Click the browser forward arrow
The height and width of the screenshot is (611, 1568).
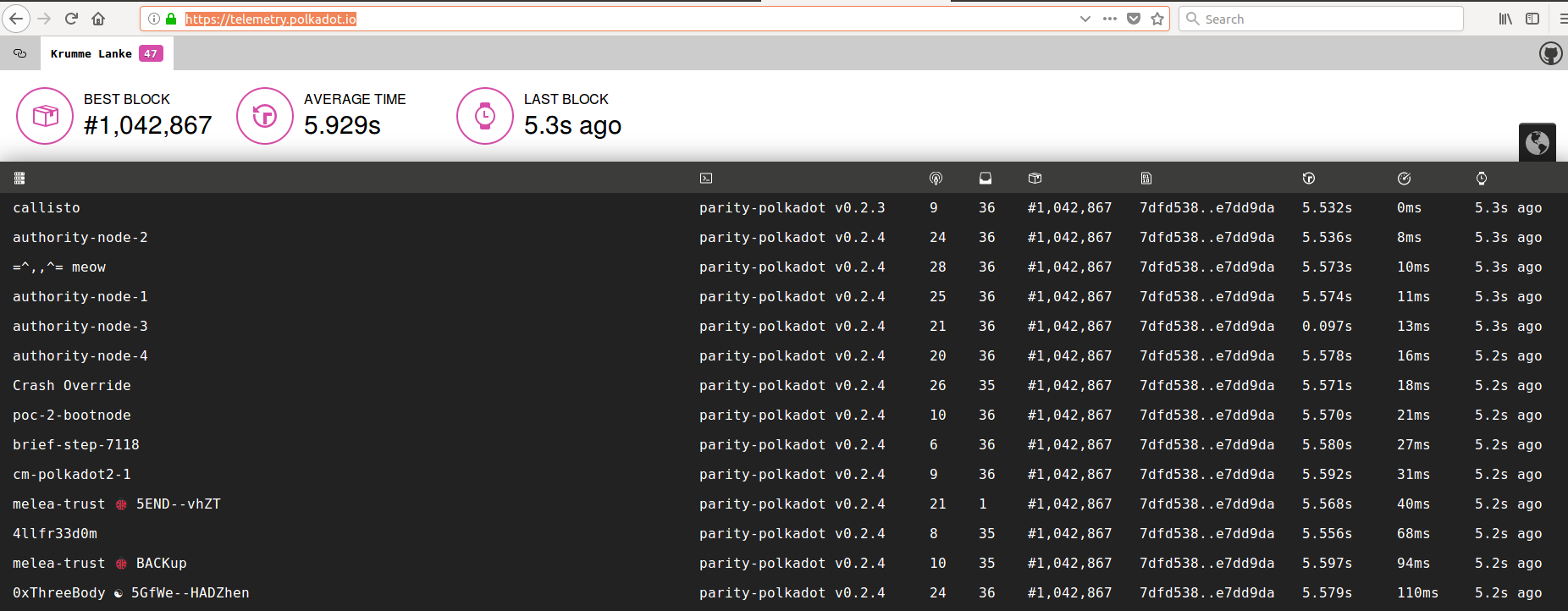click(x=45, y=19)
